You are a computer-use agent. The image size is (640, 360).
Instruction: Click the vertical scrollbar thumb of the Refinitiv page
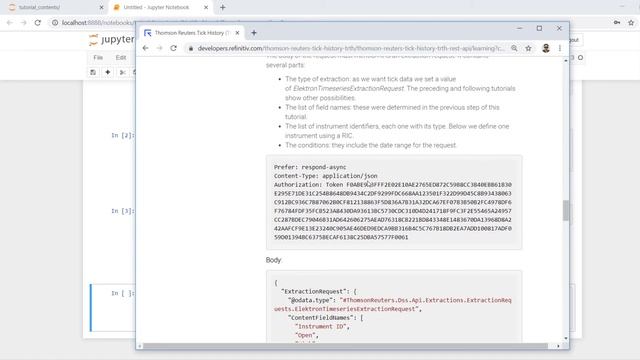coord(566,211)
